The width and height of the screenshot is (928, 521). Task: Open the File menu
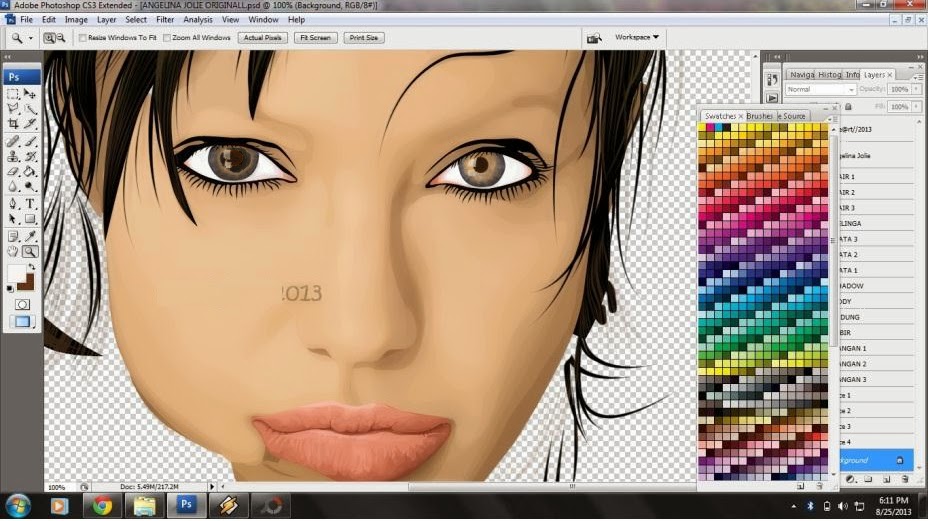coord(27,20)
